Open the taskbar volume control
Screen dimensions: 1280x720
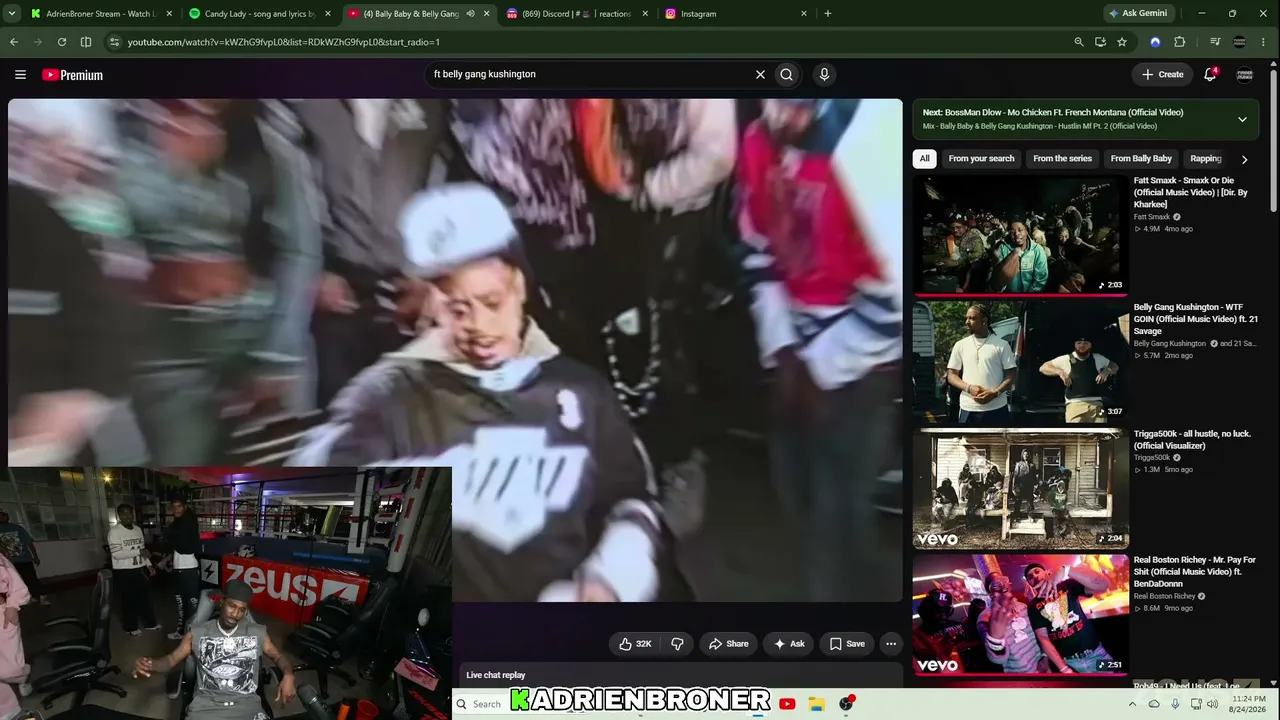pos(1213,704)
